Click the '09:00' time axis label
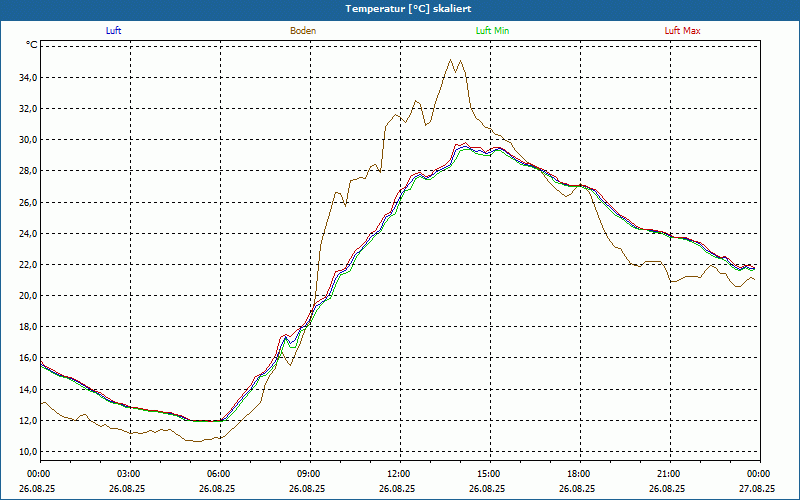Viewport: 800px width, 500px height. pos(310,474)
